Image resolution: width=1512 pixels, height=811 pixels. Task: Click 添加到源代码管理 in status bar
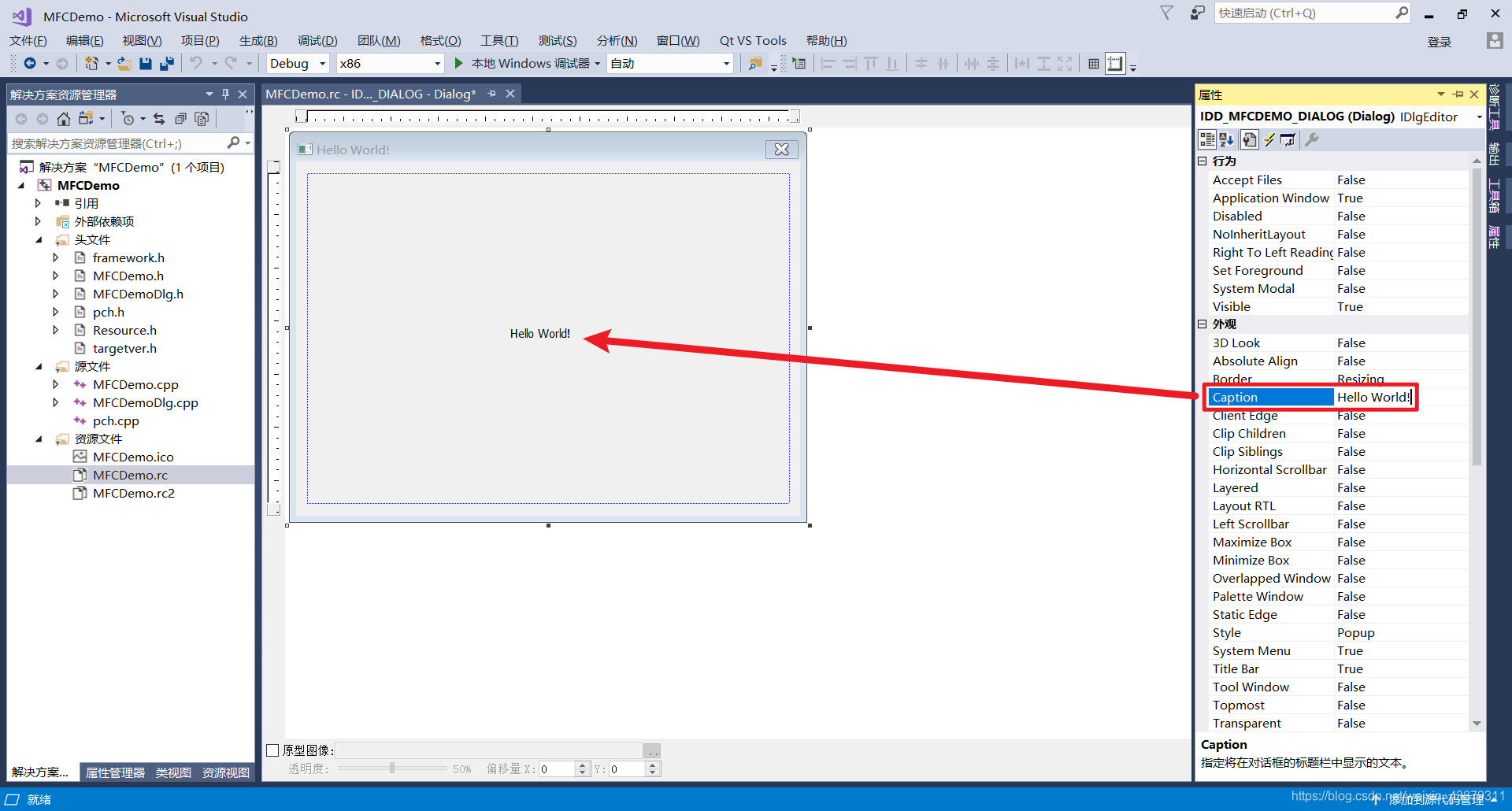tap(1436, 799)
